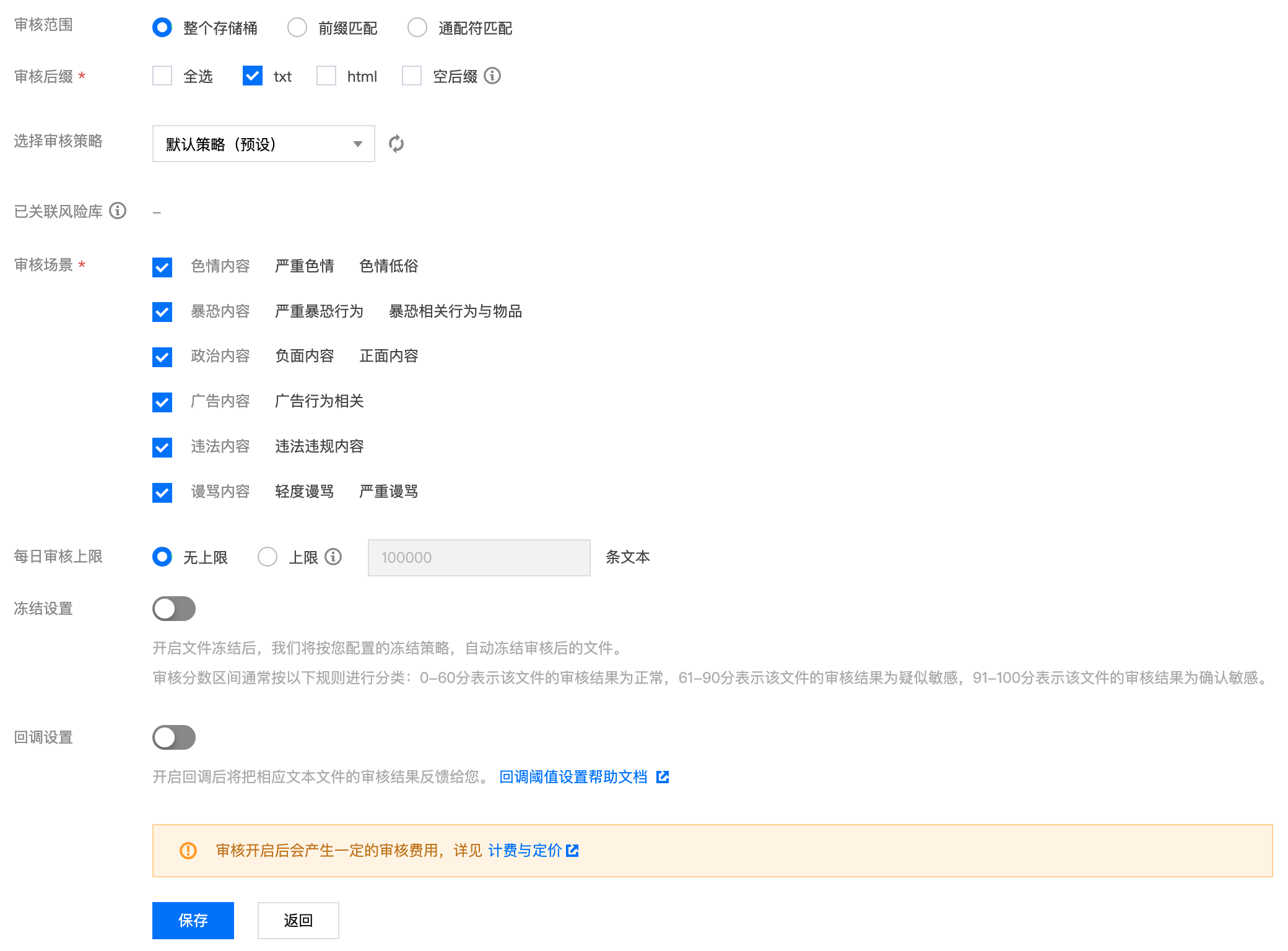
Task: Click the info icon beside 已关联风险库
Action: pyautogui.click(x=118, y=211)
